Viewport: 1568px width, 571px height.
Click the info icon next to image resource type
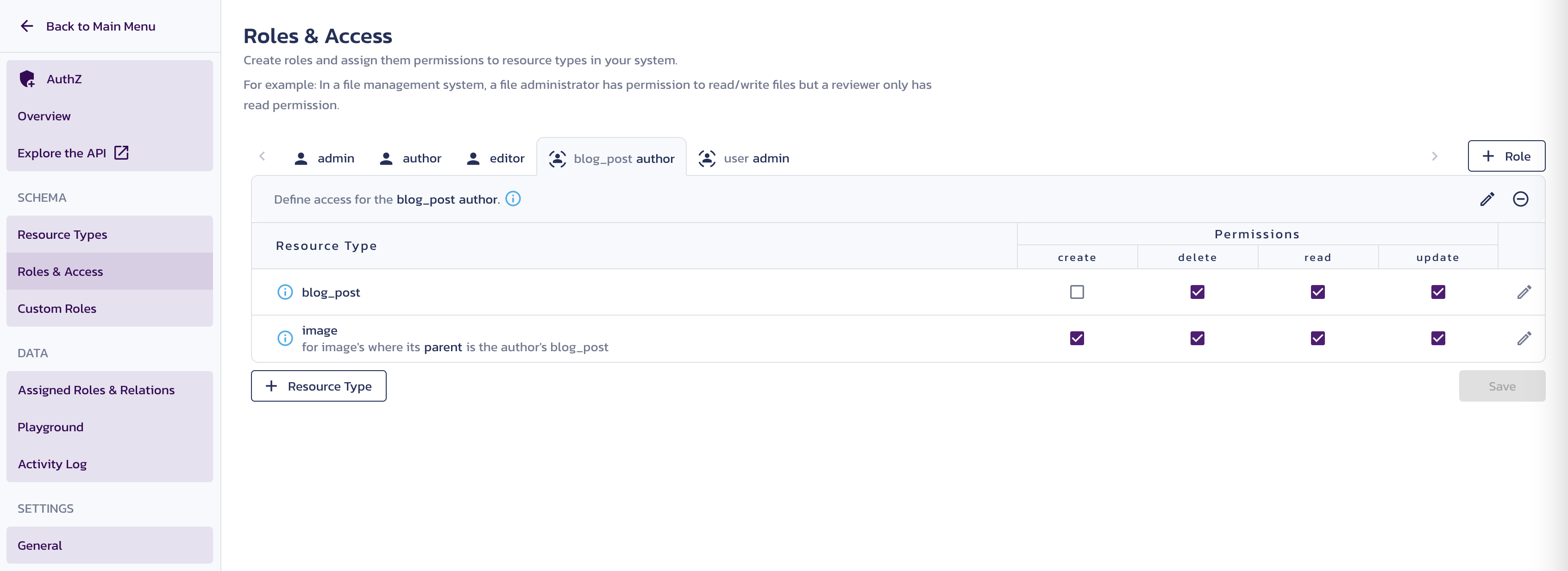click(285, 338)
